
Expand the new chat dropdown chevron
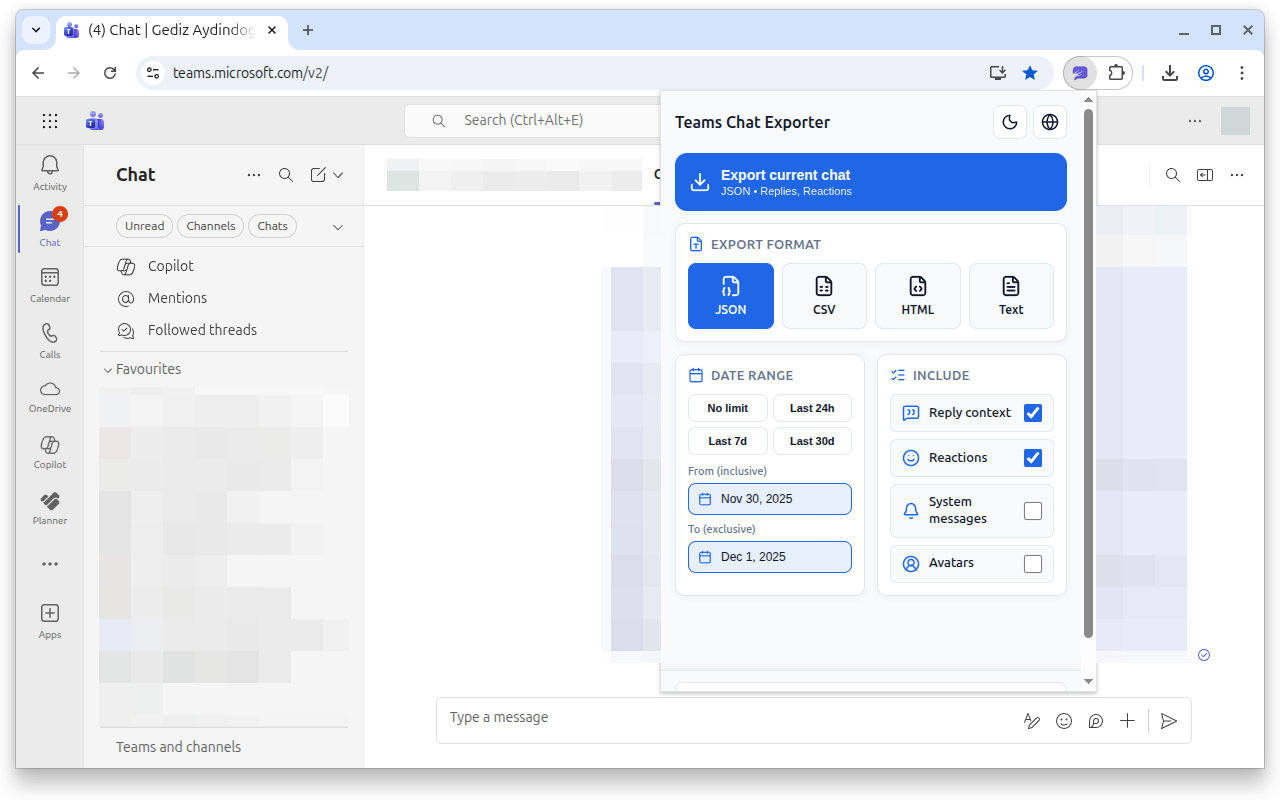point(338,174)
